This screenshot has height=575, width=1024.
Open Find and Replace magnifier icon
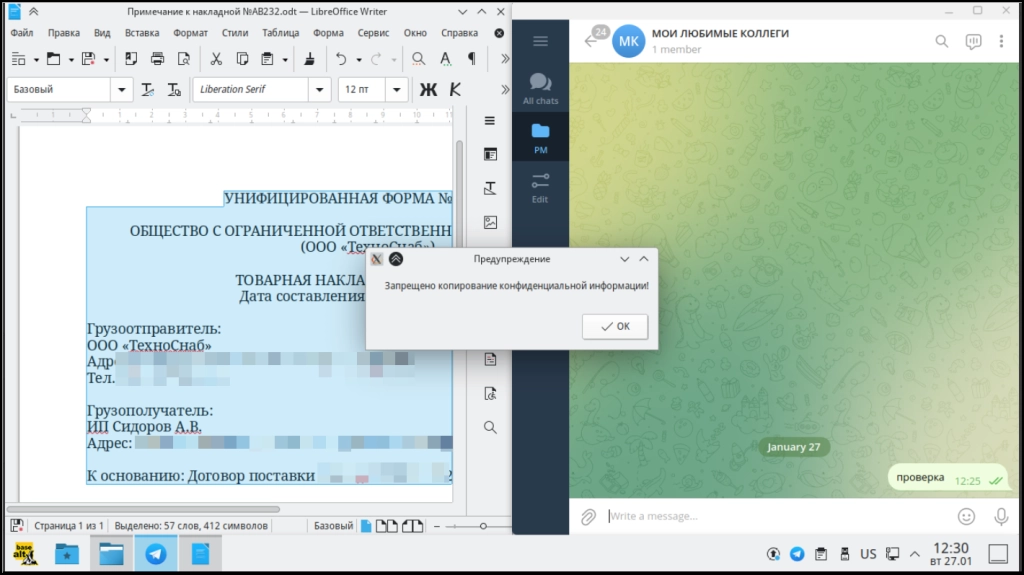pos(419,59)
